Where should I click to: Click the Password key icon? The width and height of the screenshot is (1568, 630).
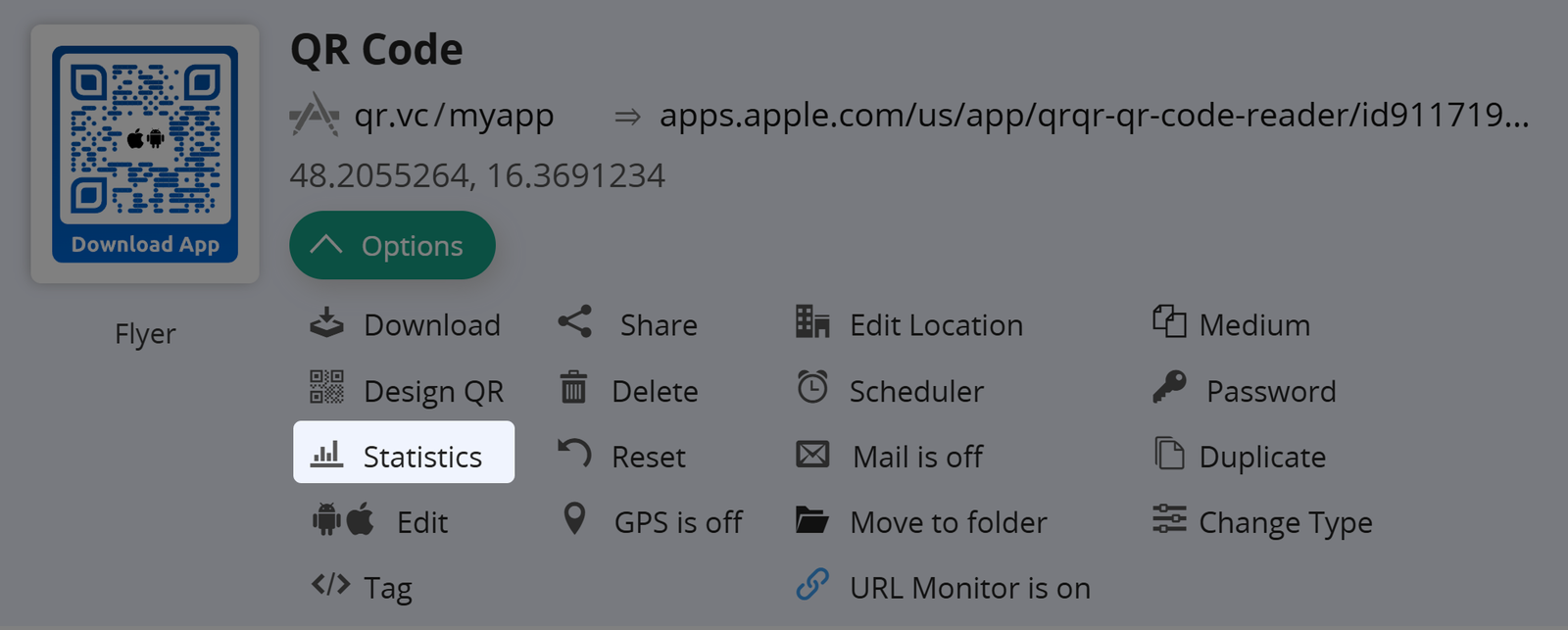click(x=1169, y=388)
